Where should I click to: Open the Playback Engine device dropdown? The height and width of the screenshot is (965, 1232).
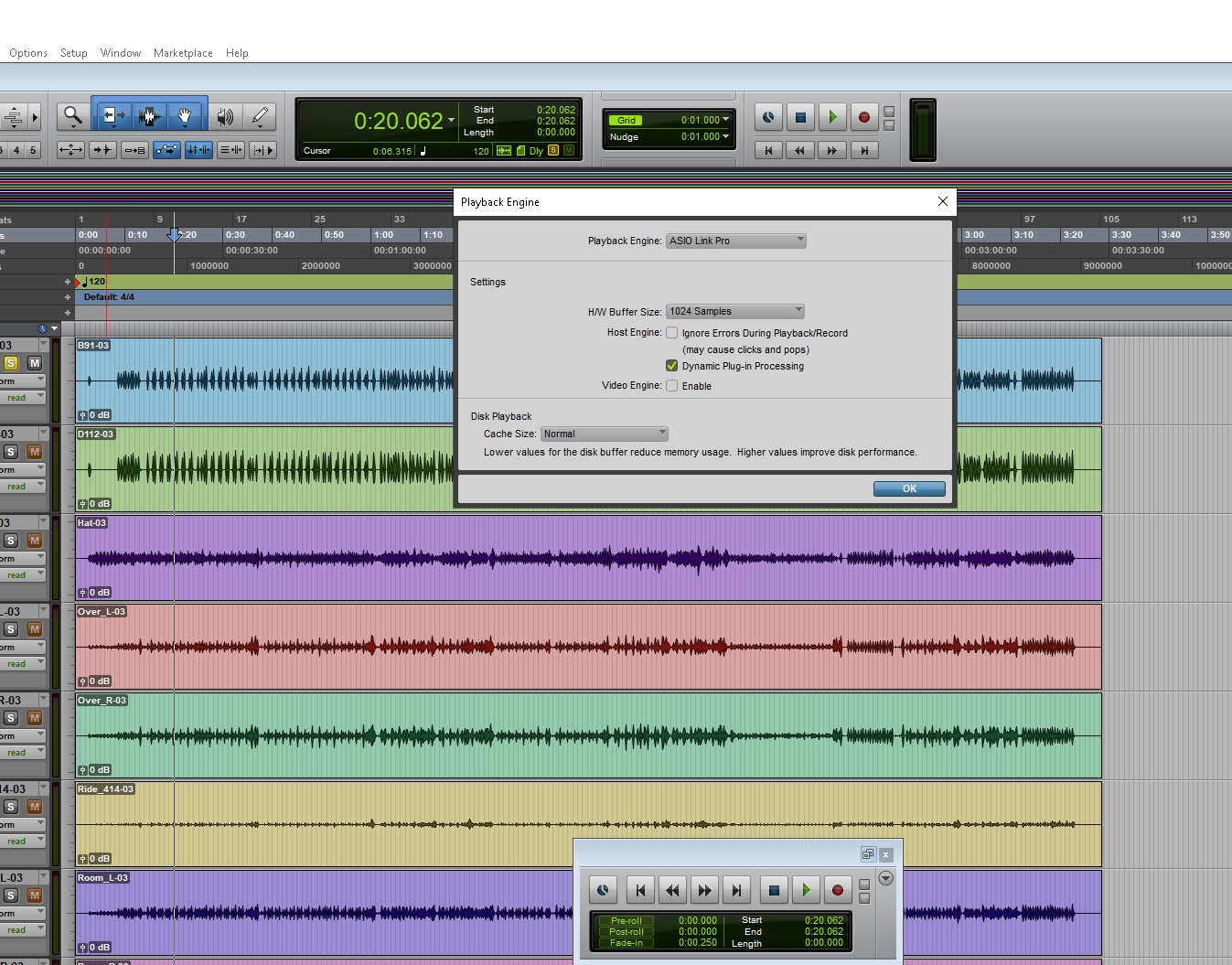pos(735,241)
